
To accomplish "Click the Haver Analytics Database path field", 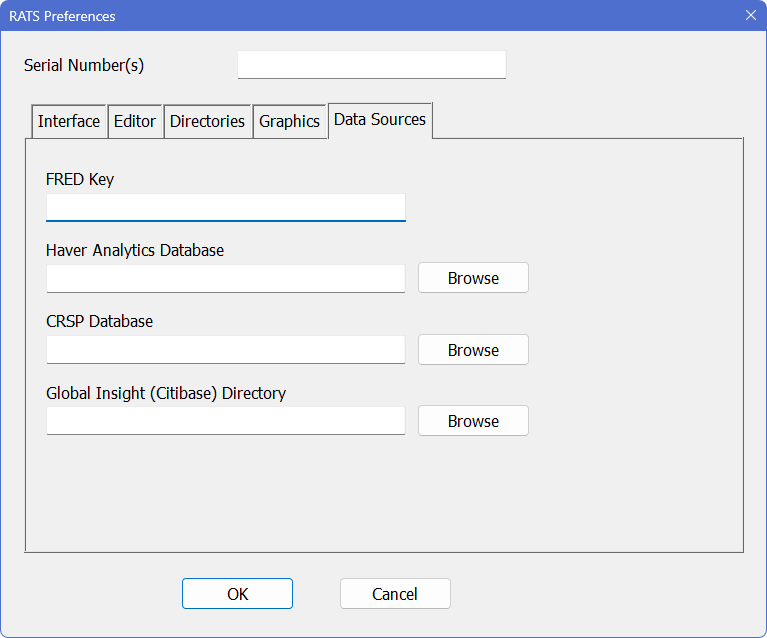I will (225, 278).
